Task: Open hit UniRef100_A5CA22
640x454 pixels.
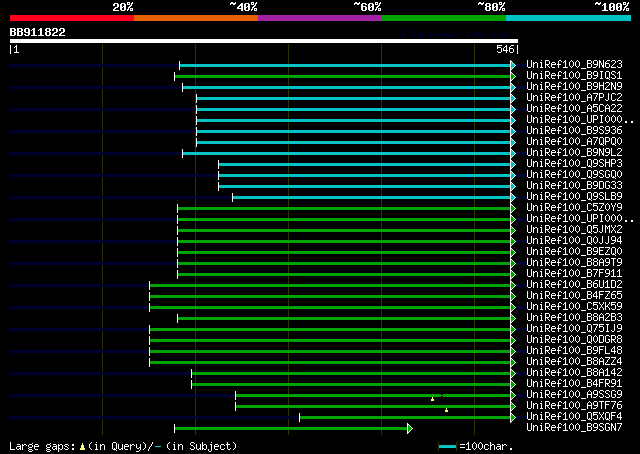Action: pos(574,109)
